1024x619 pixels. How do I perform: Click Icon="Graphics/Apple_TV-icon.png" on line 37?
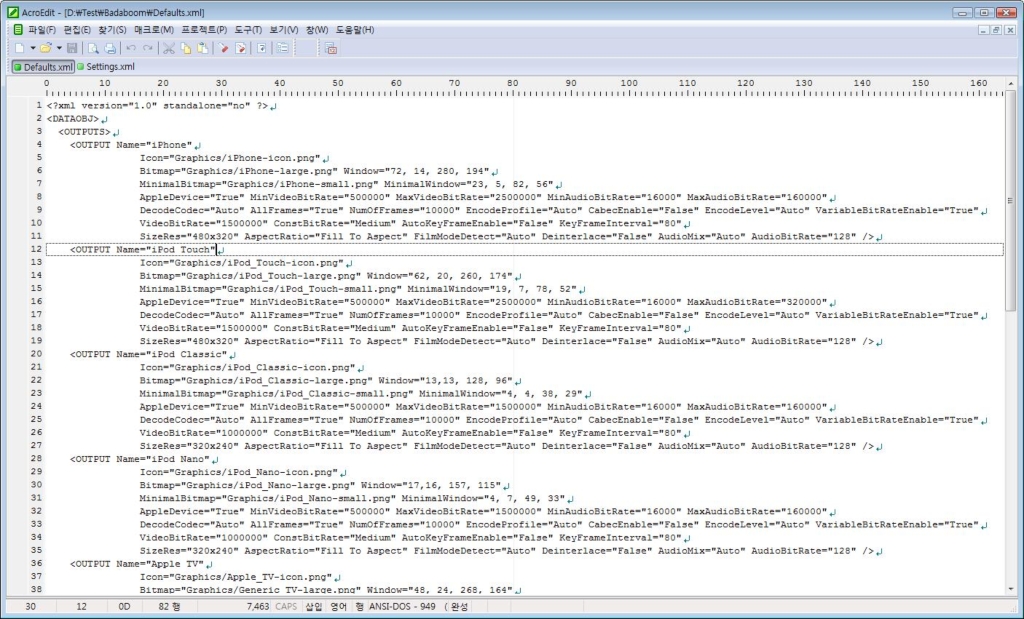(236, 577)
